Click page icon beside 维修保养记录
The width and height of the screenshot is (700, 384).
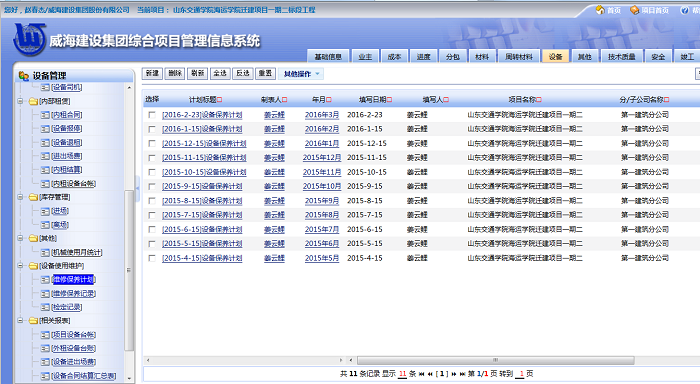tap(45, 293)
